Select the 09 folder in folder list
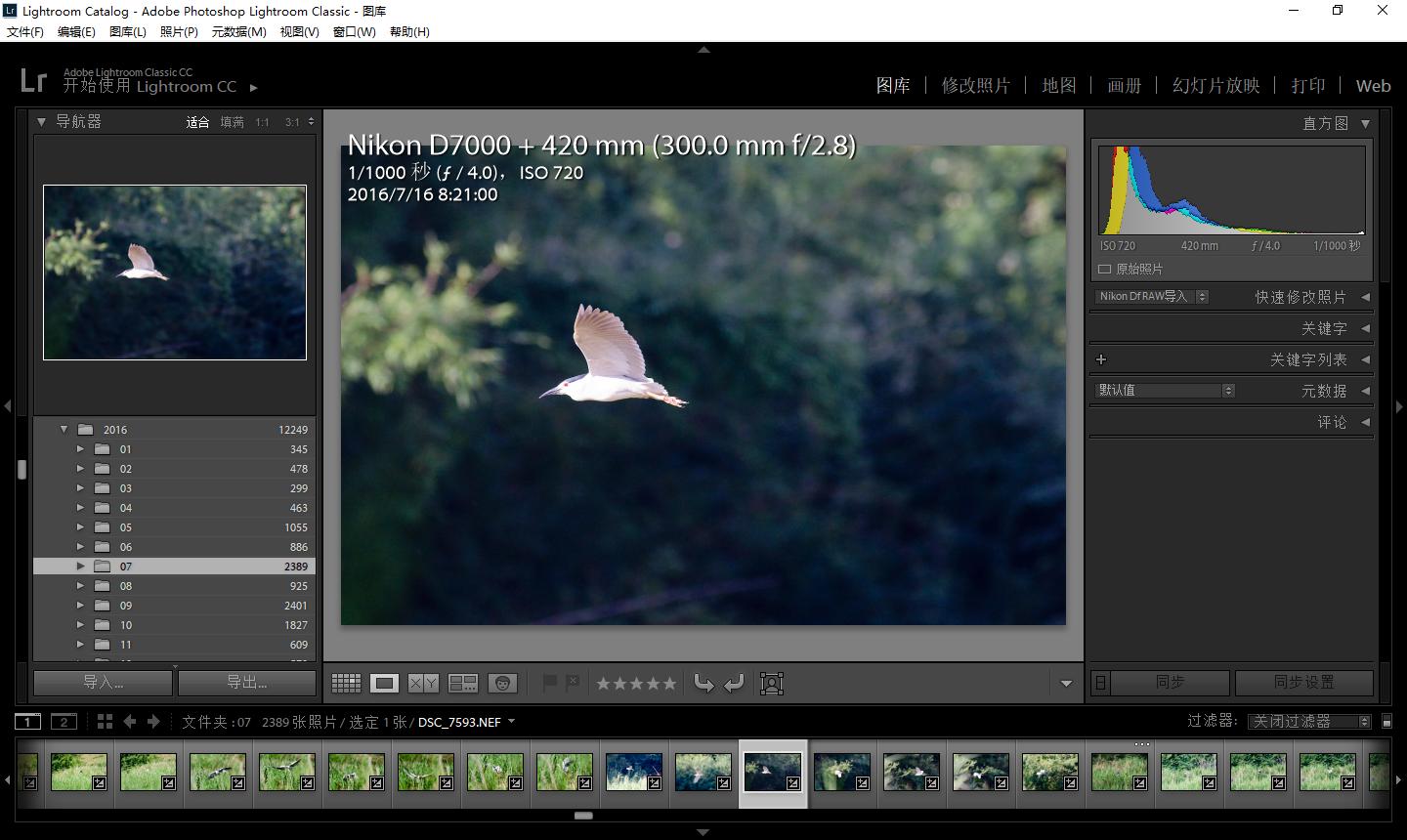Viewport: 1407px width, 840px height. pyautogui.click(x=126, y=606)
